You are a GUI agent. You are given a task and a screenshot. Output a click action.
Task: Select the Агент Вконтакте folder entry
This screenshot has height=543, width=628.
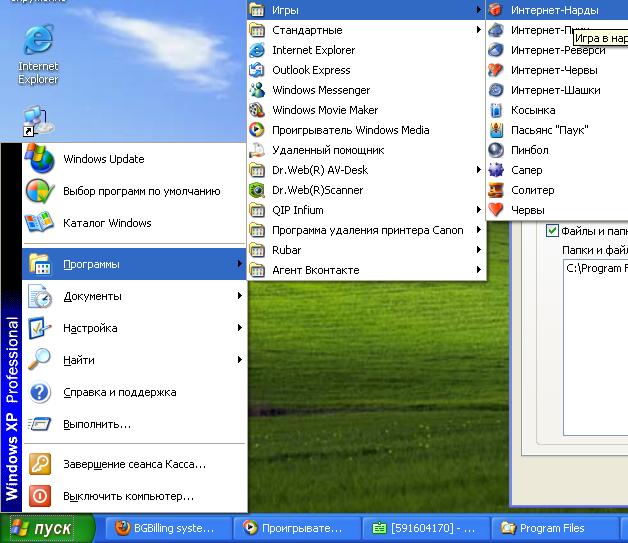coord(366,270)
